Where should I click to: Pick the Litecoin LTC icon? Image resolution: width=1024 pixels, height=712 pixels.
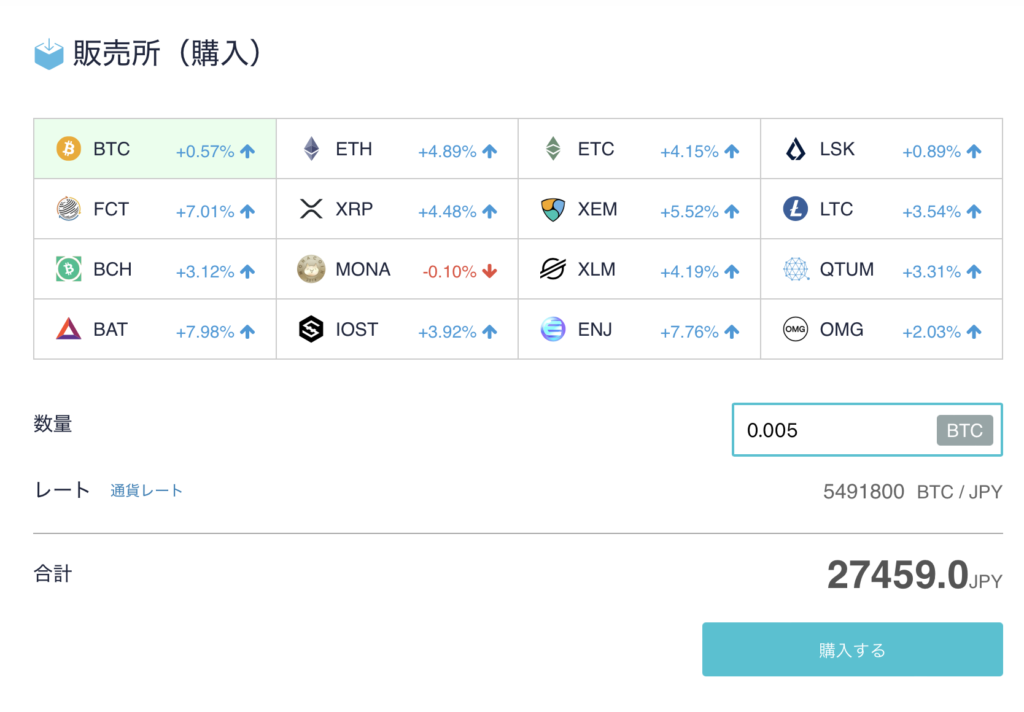pyautogui.click(x=795, y=209)
